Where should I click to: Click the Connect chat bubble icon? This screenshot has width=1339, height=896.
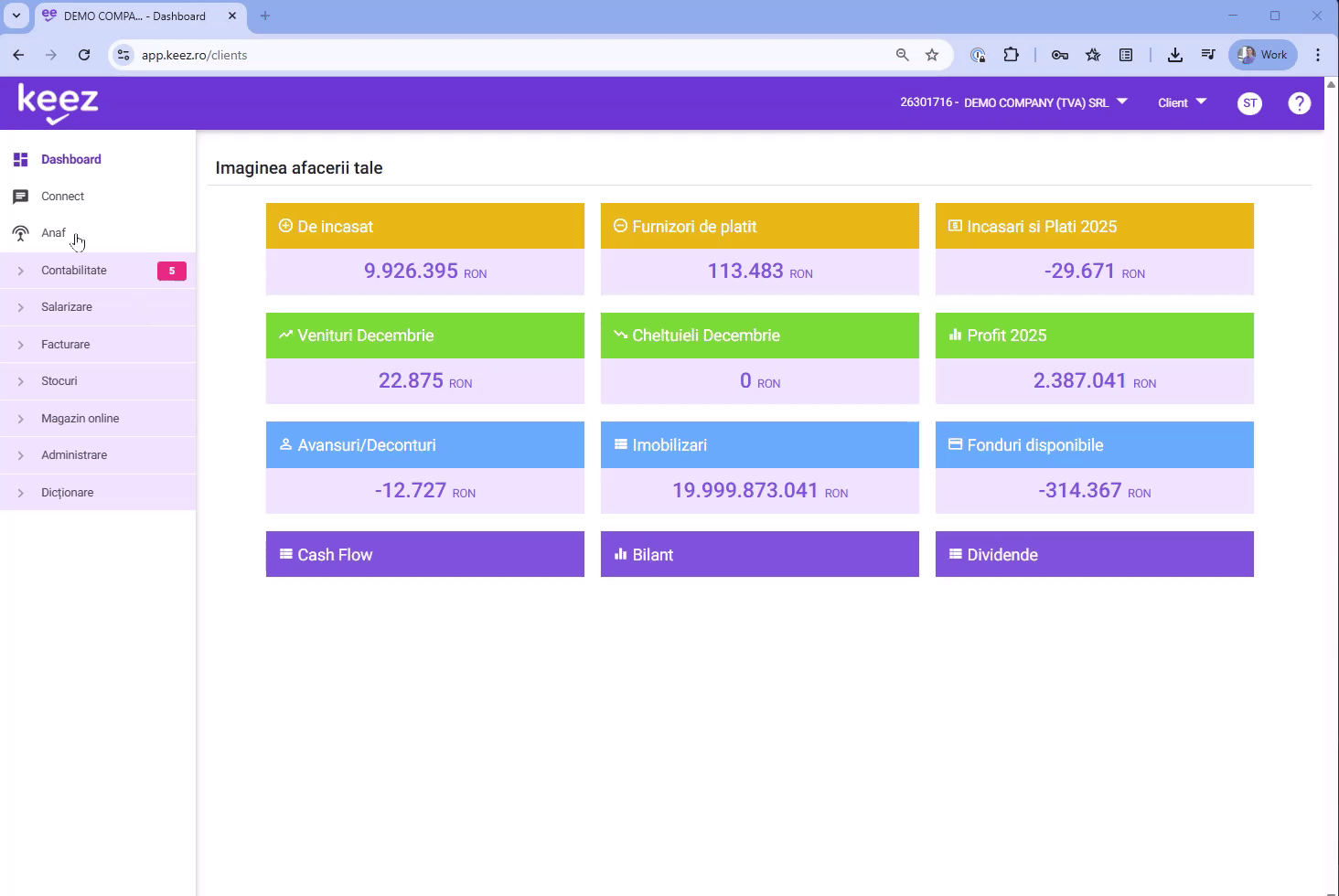(x=20, y=197)
